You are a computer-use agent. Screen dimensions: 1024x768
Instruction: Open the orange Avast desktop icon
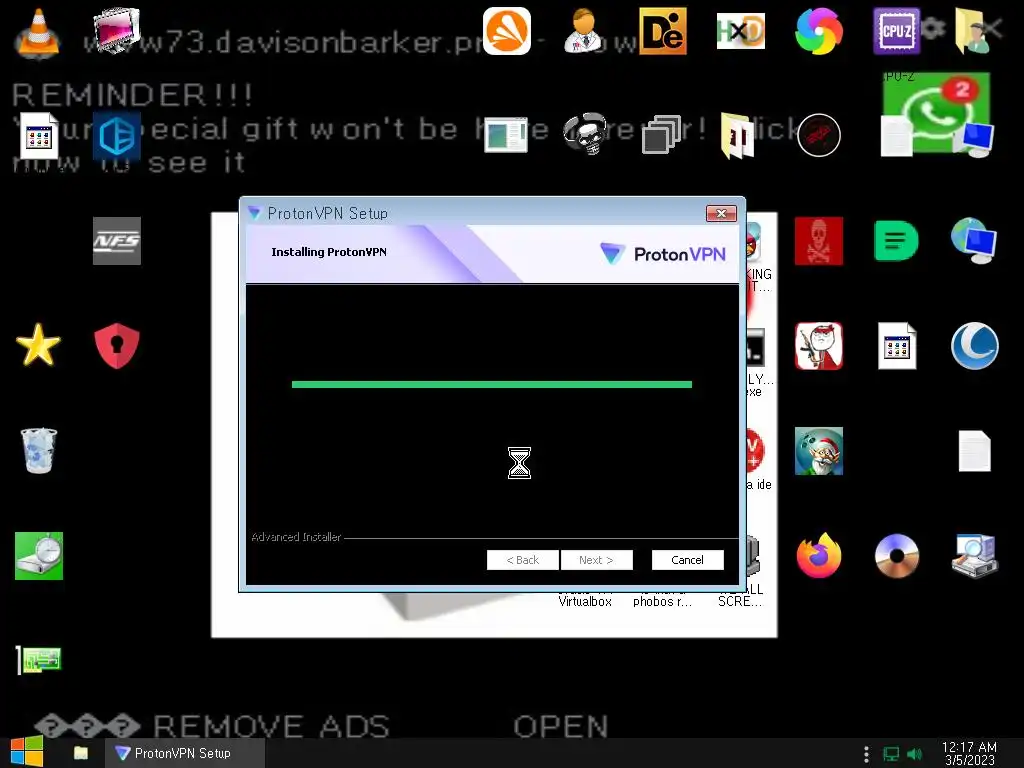pos(507,31)
